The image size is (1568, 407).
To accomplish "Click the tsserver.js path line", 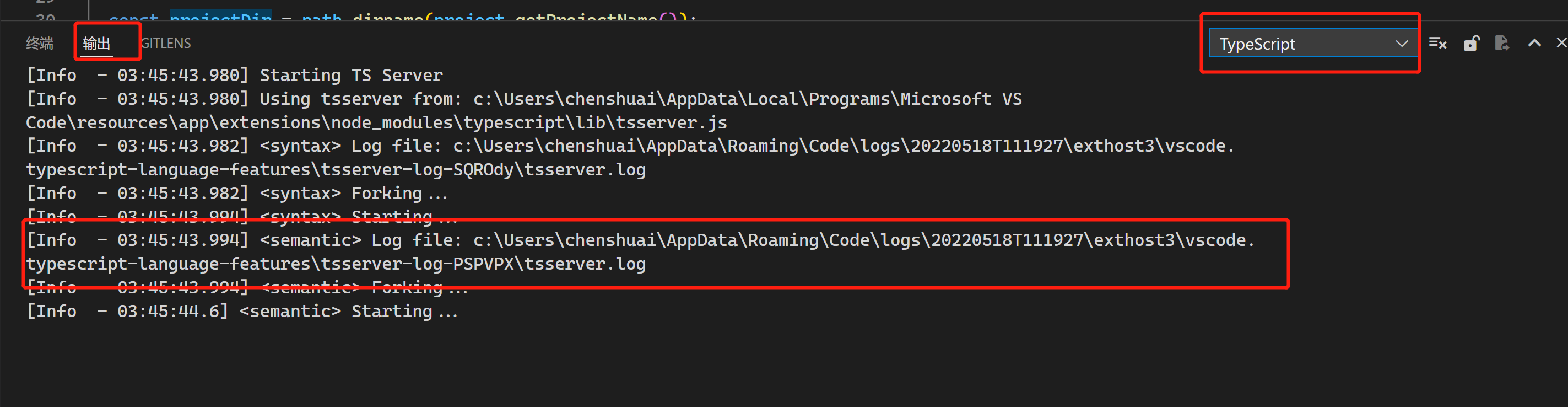I will [376, 123].
